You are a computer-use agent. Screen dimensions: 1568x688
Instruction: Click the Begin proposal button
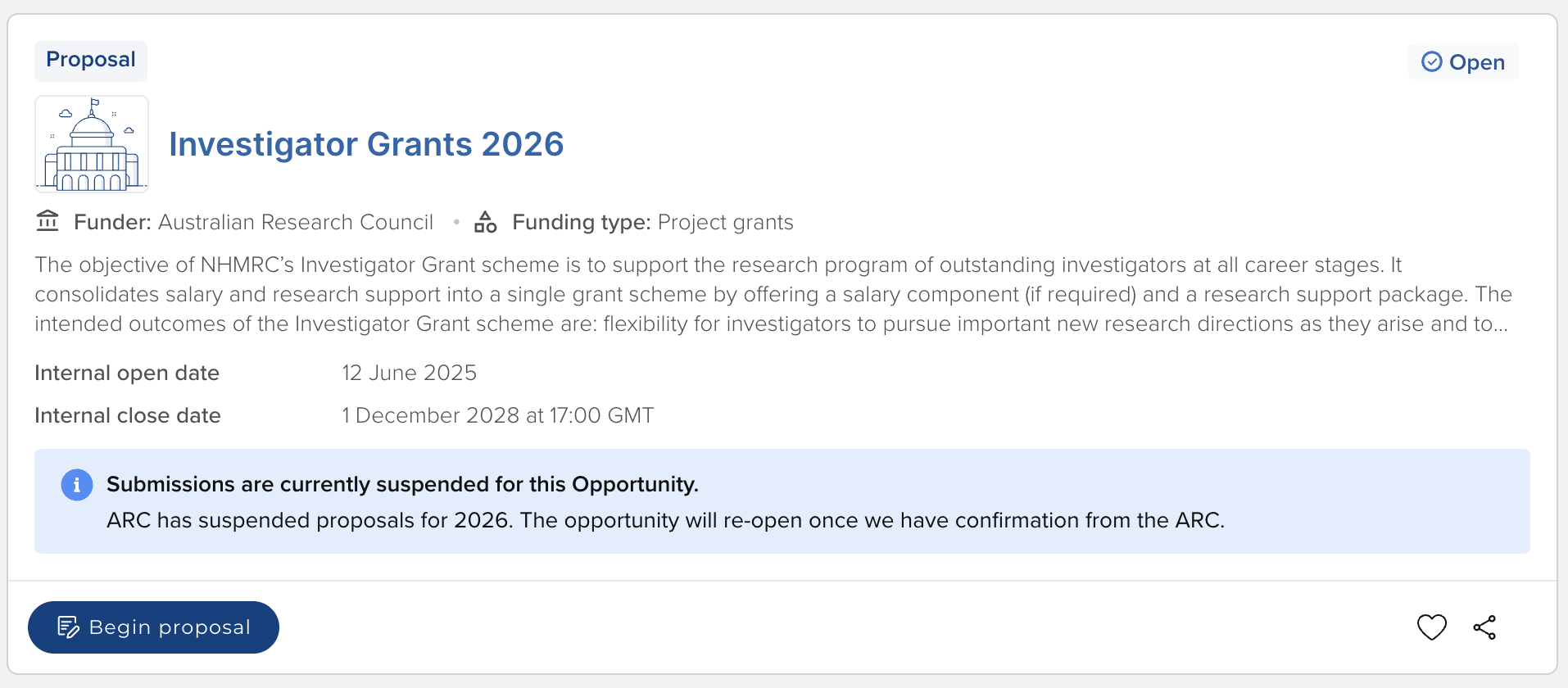[153, 627]
